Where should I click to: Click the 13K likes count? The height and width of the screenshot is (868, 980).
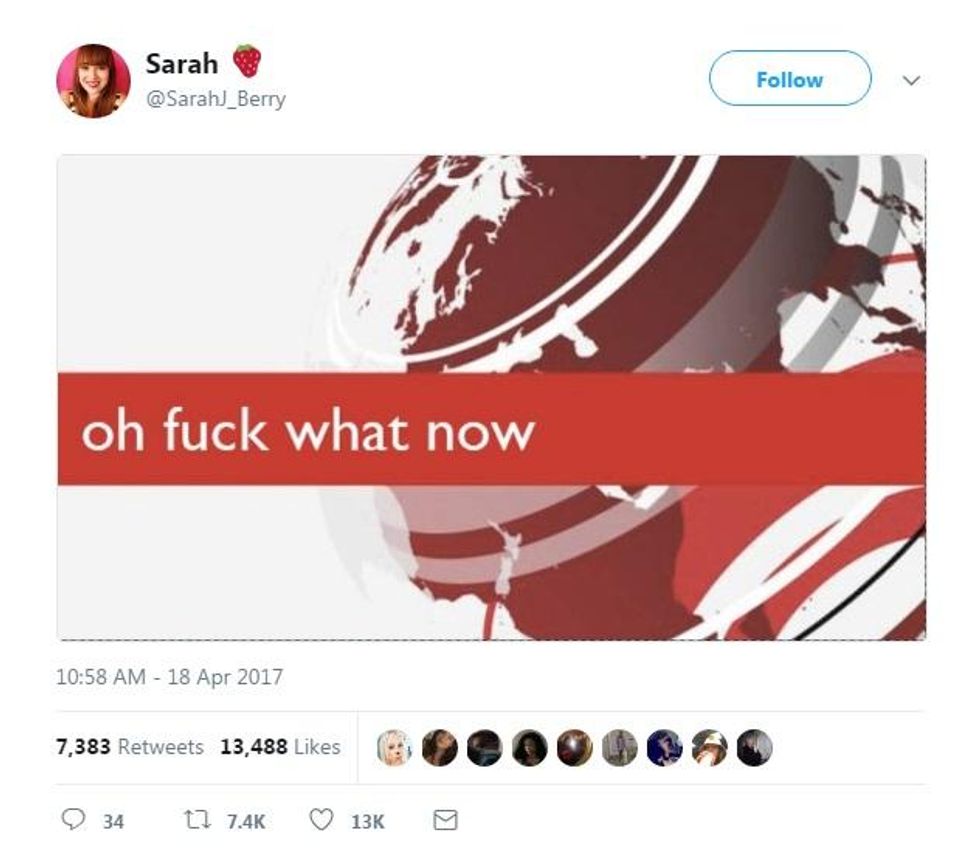(367, 821)
